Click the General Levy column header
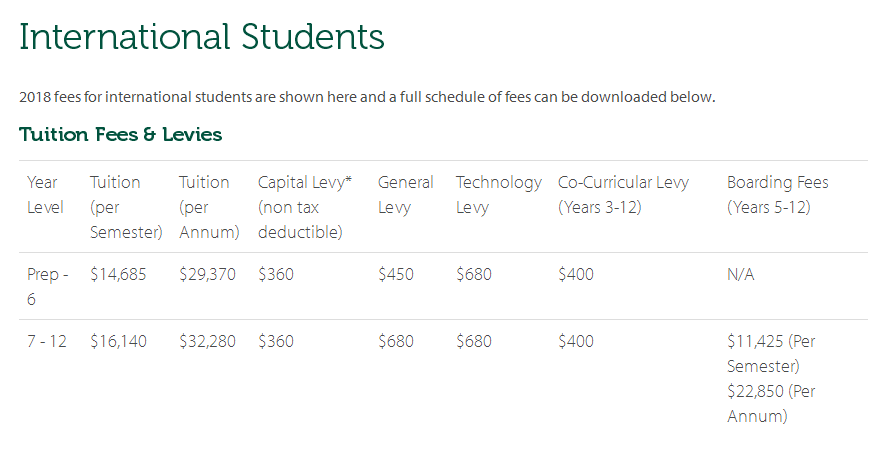The width and height of the screenshot is (884, 455). [x=405, y=195]
